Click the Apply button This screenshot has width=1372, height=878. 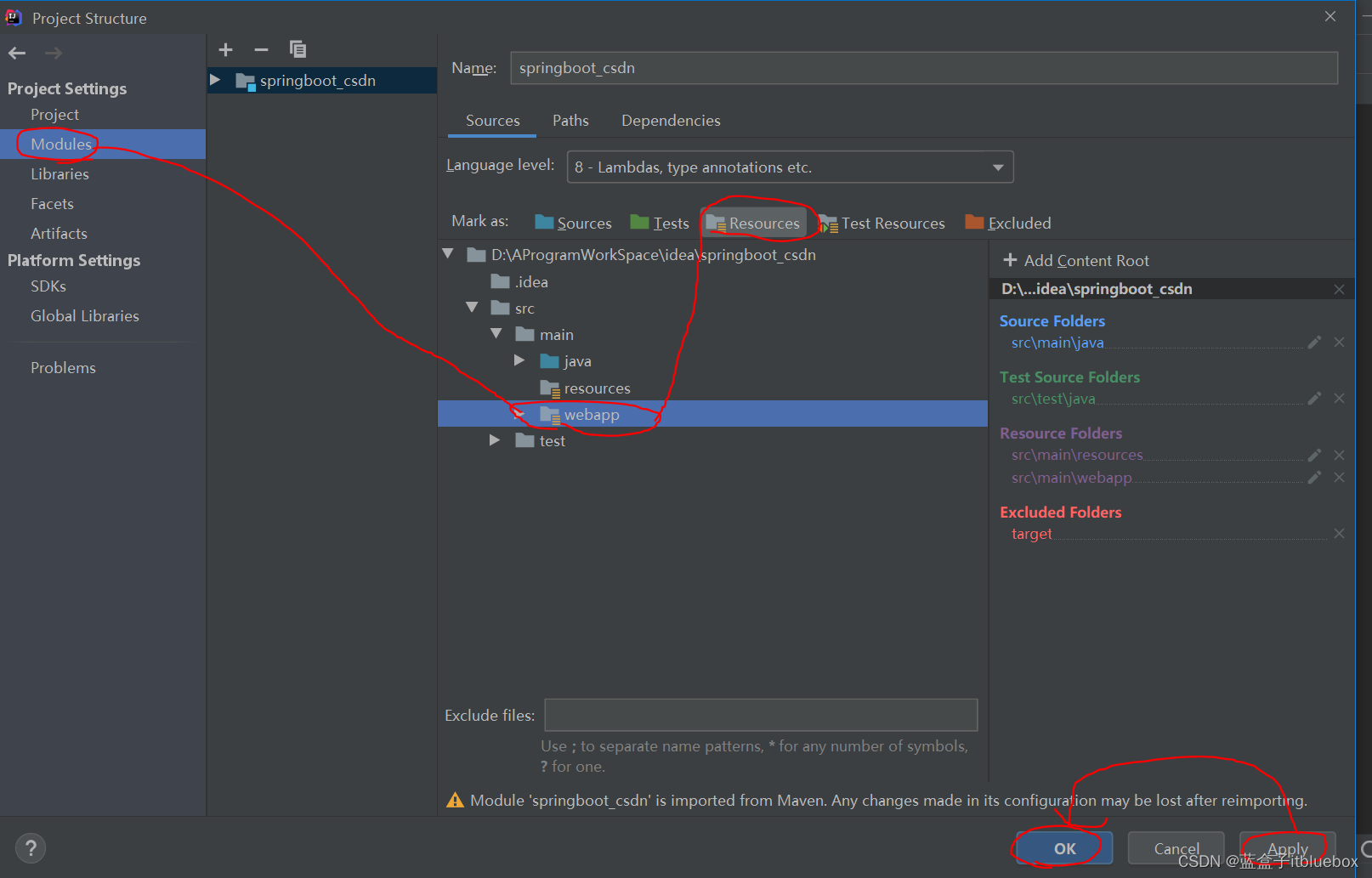1287,848
